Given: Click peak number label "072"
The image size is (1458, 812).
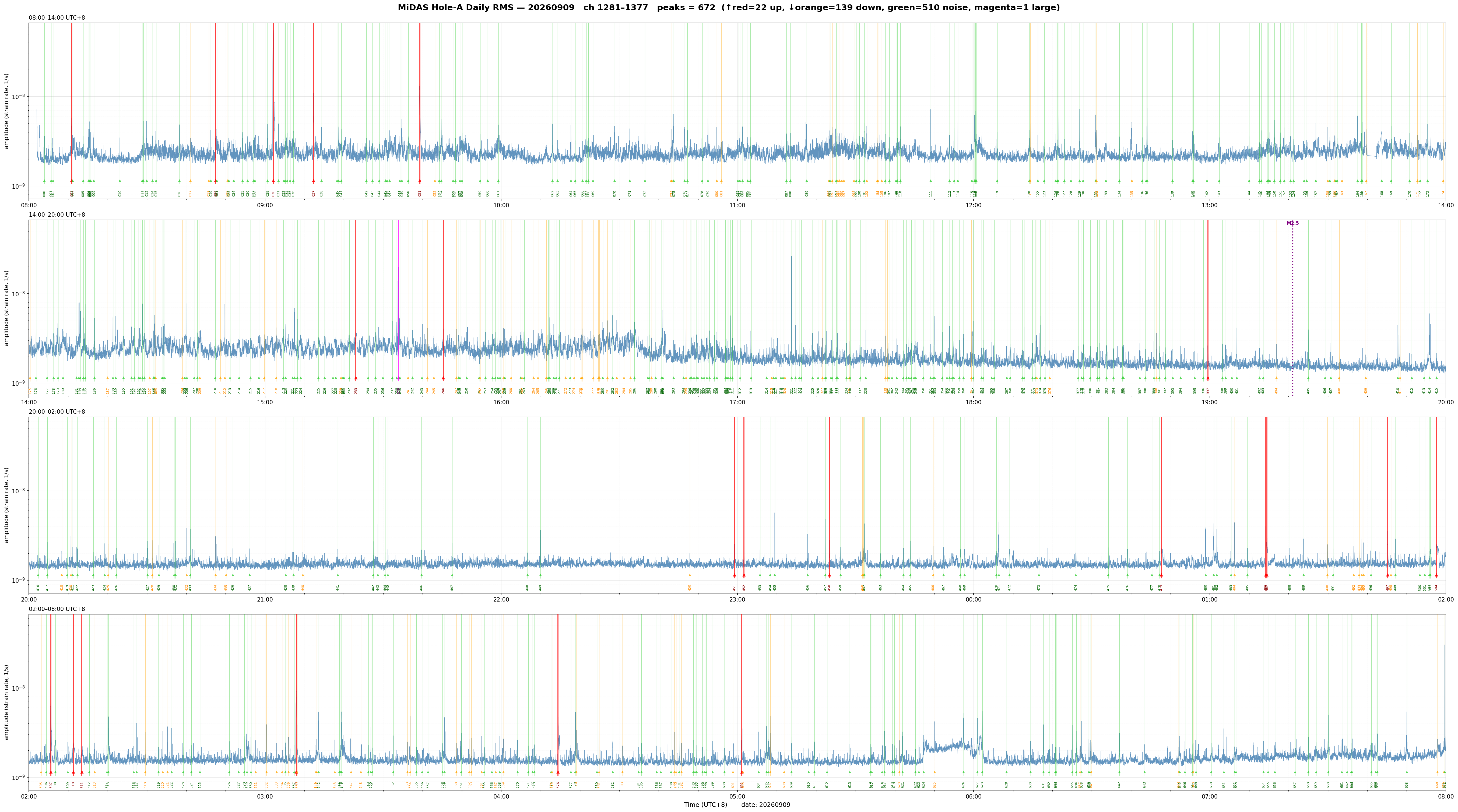Looking at the screenshot, I should coord(645,194).
